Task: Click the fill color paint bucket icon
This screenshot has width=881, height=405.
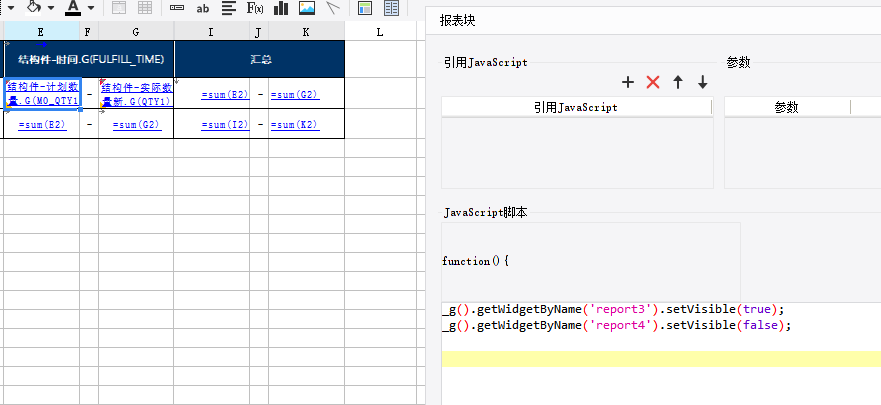Action: [34, 7]
